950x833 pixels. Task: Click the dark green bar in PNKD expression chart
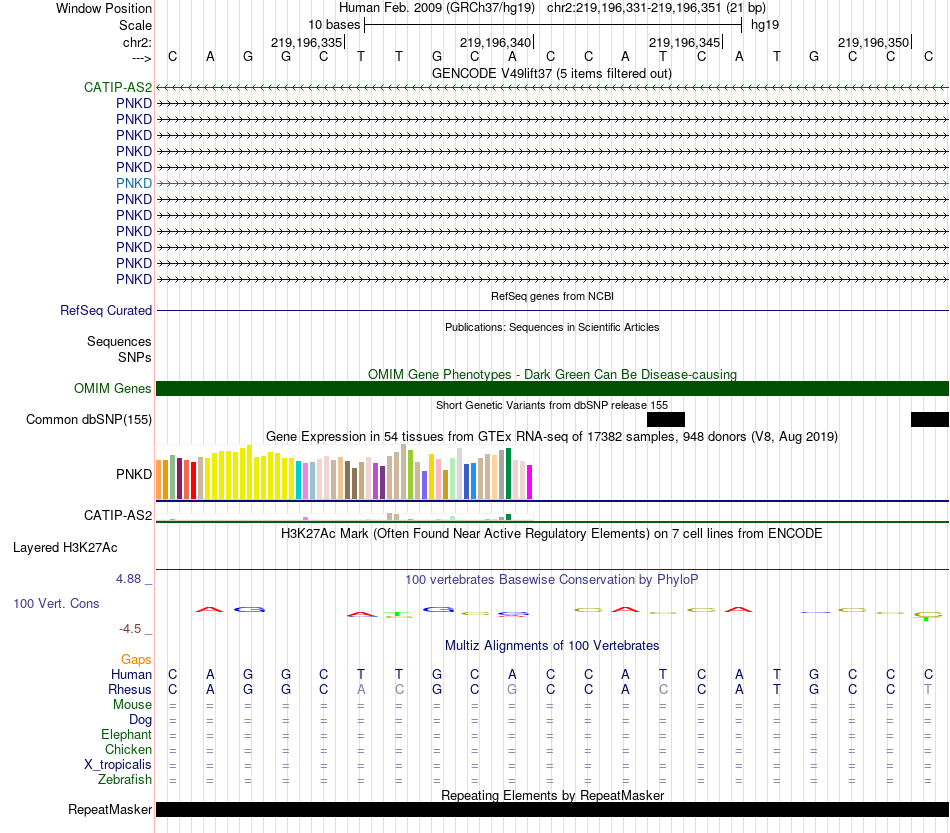coord(508,474)
